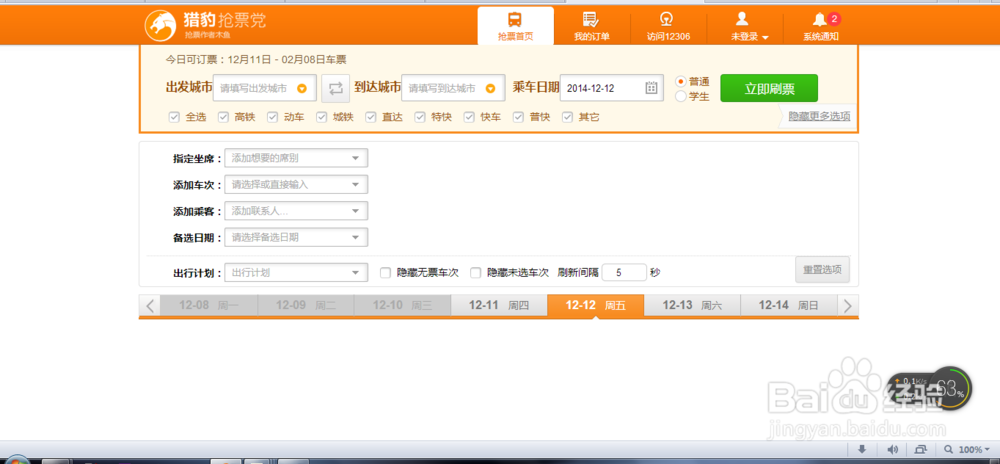Toggle the 快车 checkbox

469,117
